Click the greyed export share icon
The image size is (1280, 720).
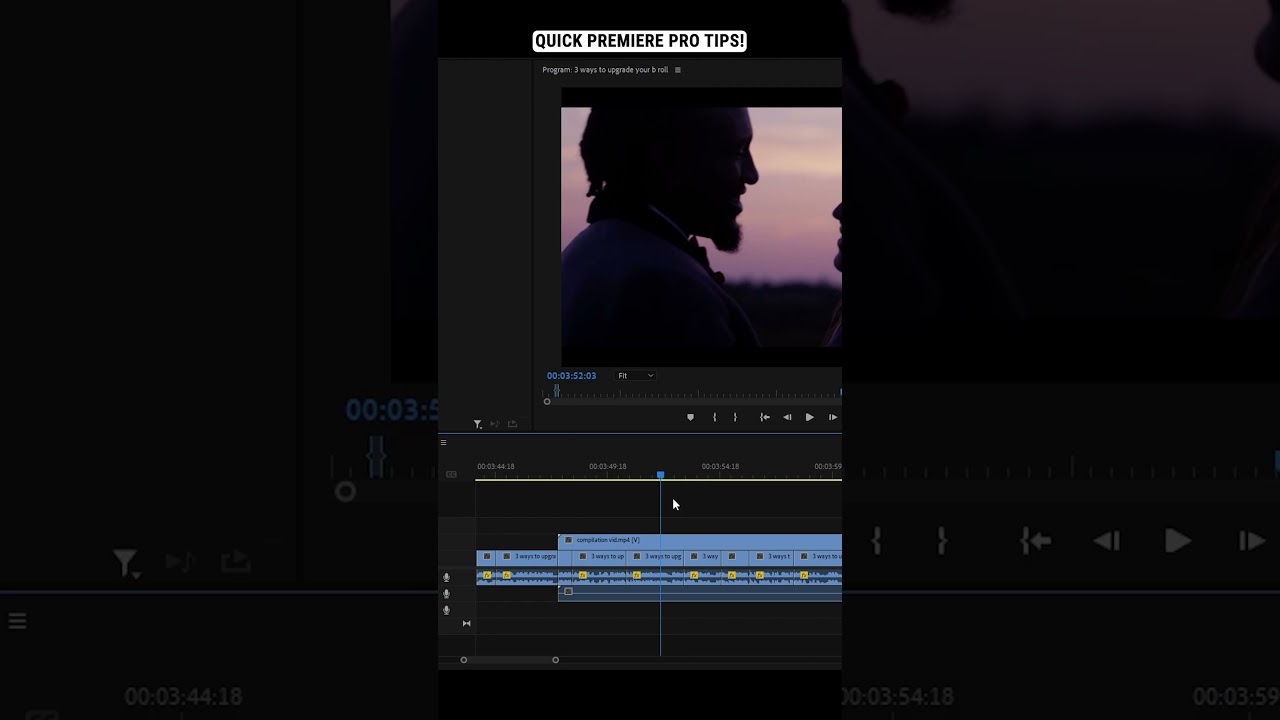click(x=512, y=424)
